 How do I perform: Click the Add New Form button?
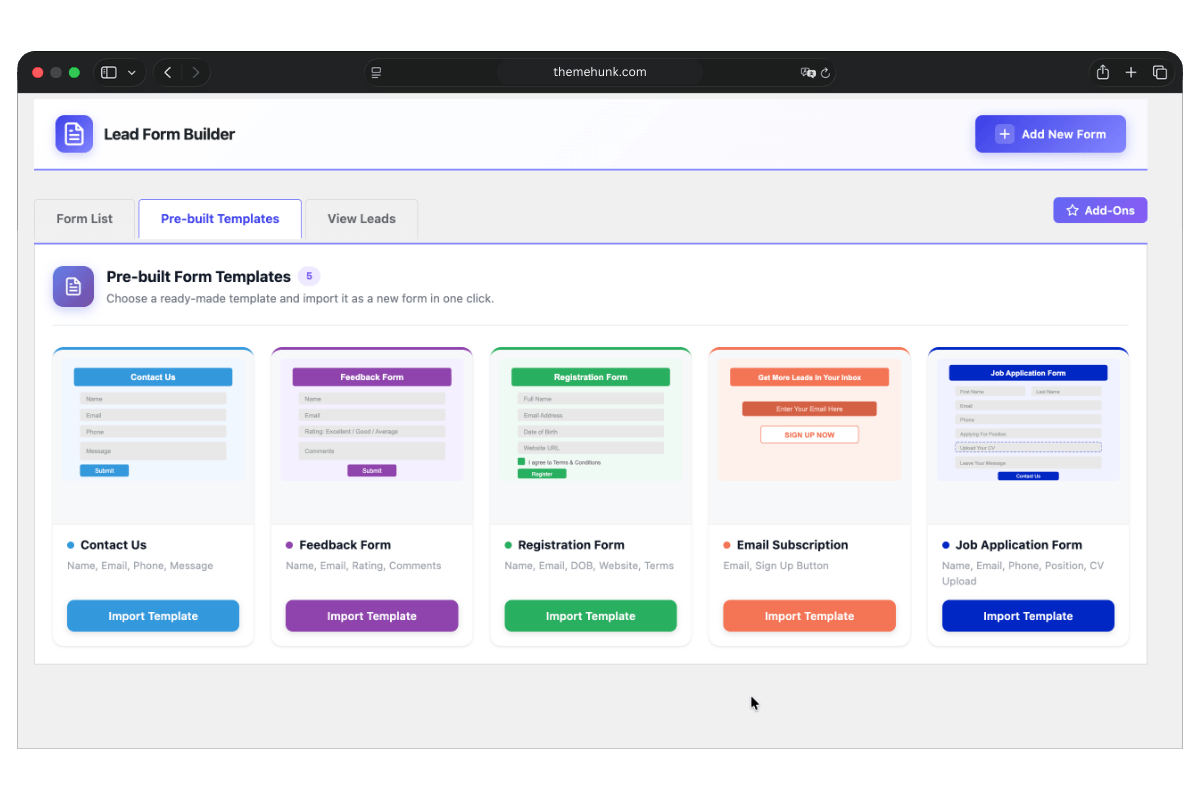(x=1050, y=134)
